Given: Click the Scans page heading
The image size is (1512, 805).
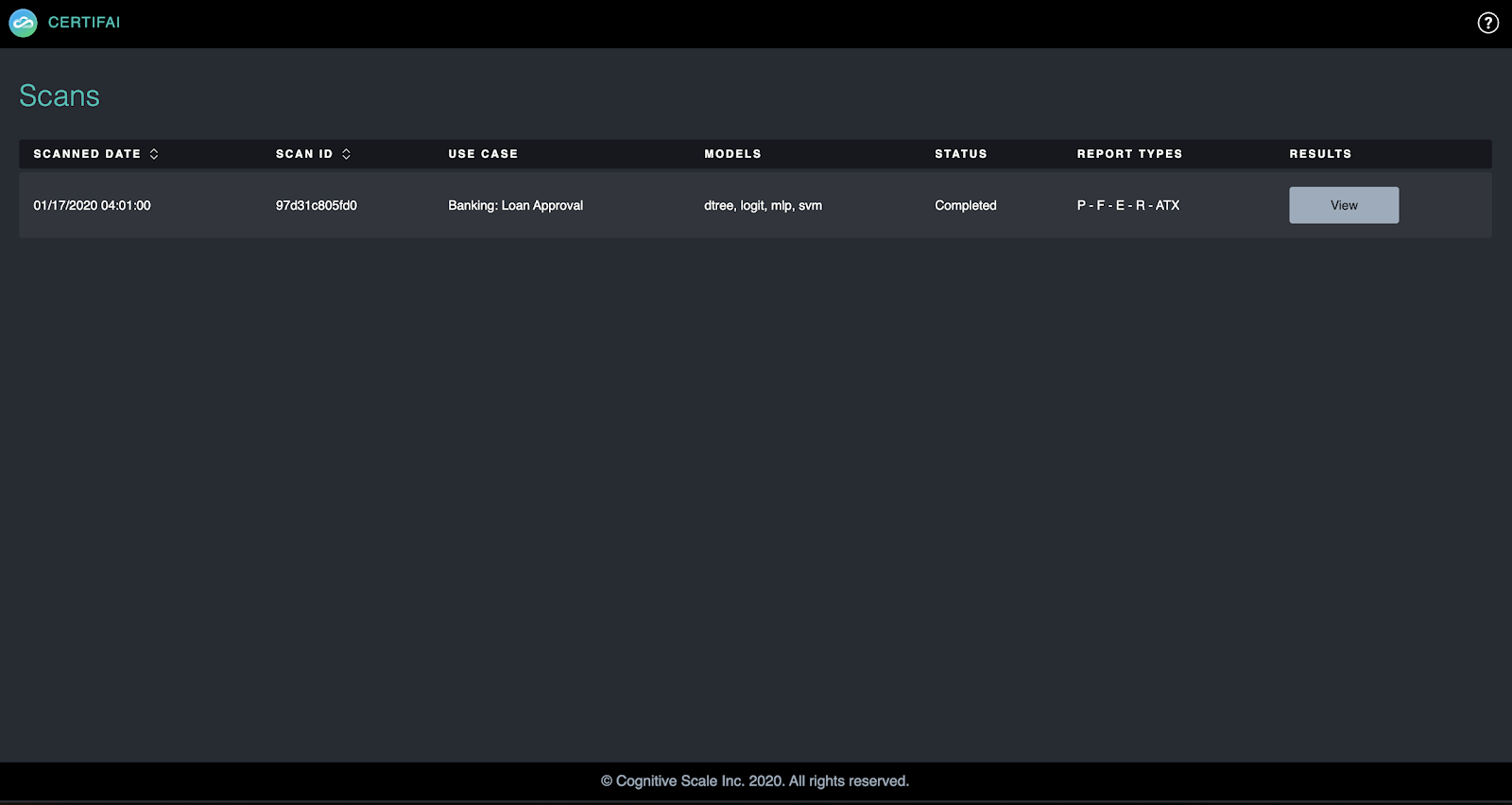Looking at the screenshot, I should point(60,95).
